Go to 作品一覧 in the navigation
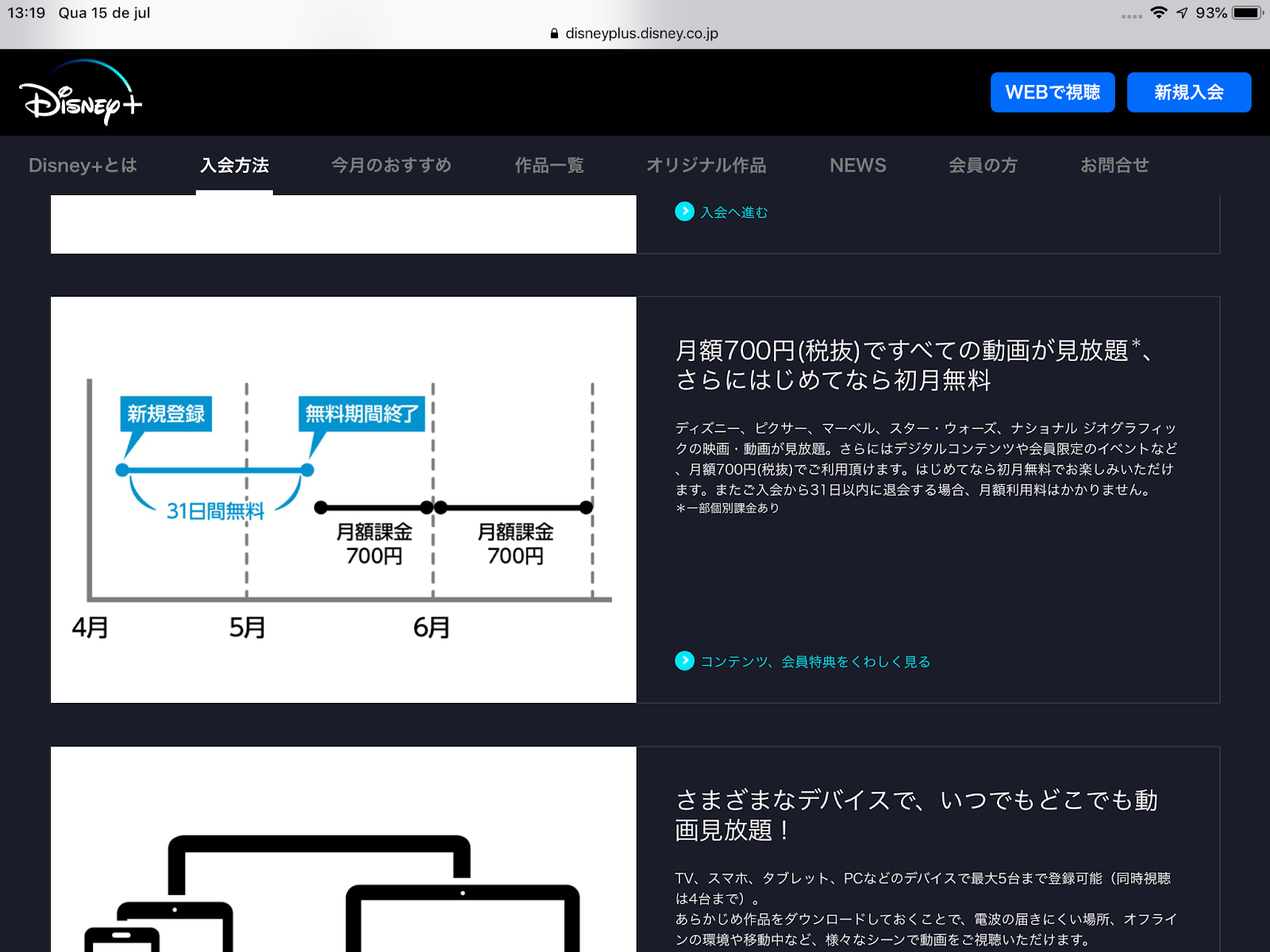Viewport: 1270px width, 952px height. (549, 165)
